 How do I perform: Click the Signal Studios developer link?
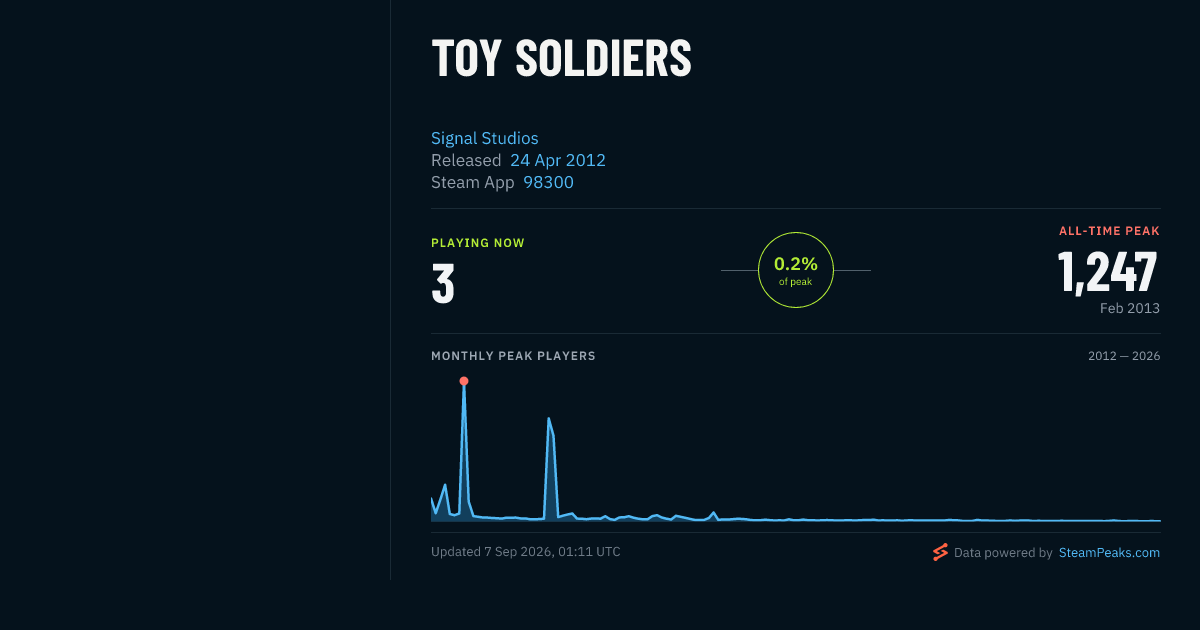pyautogui.click(x=485, y=138)
